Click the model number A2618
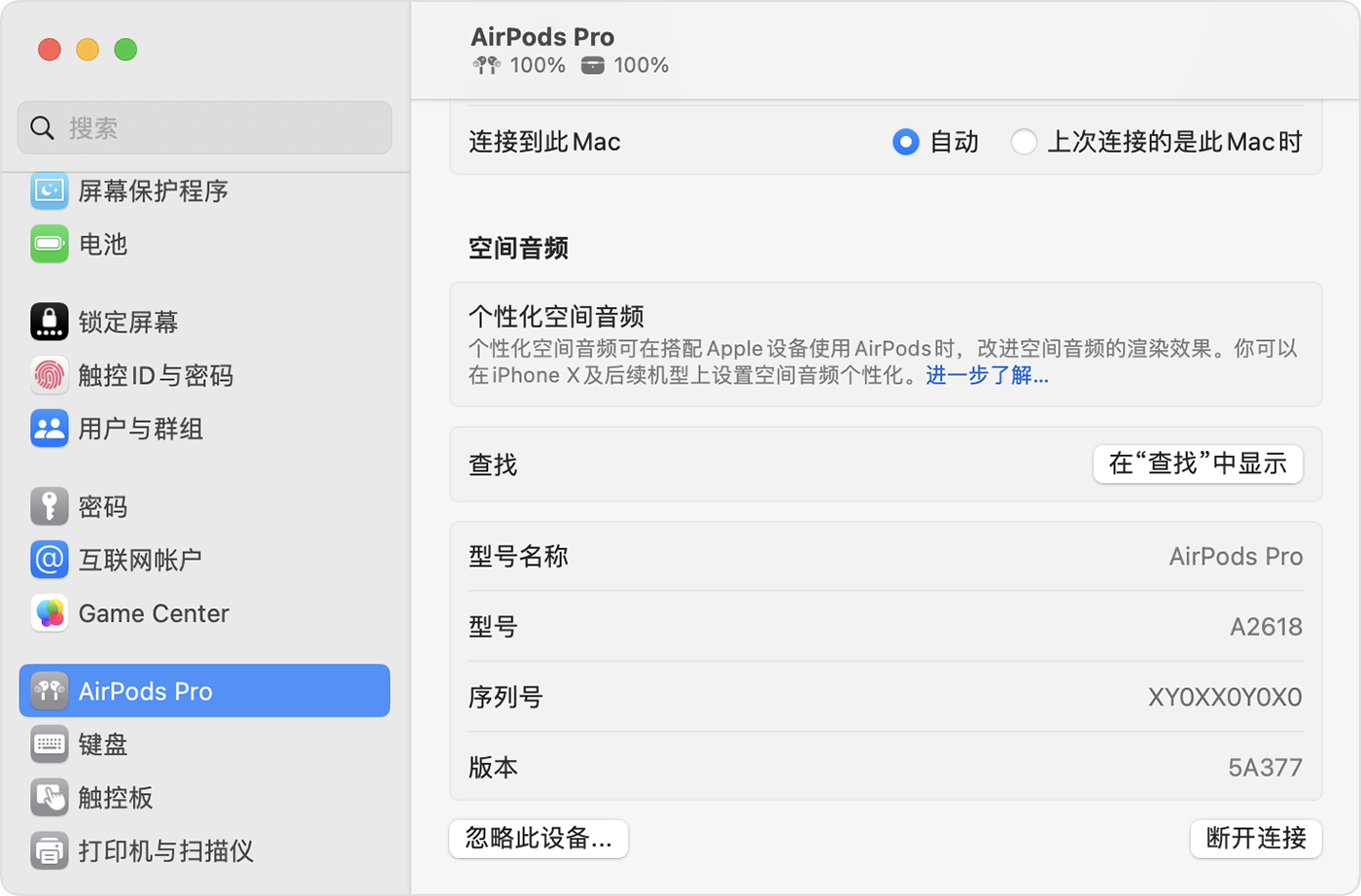The height and width of the screenshot is (896, 1361). (1266, 627)
